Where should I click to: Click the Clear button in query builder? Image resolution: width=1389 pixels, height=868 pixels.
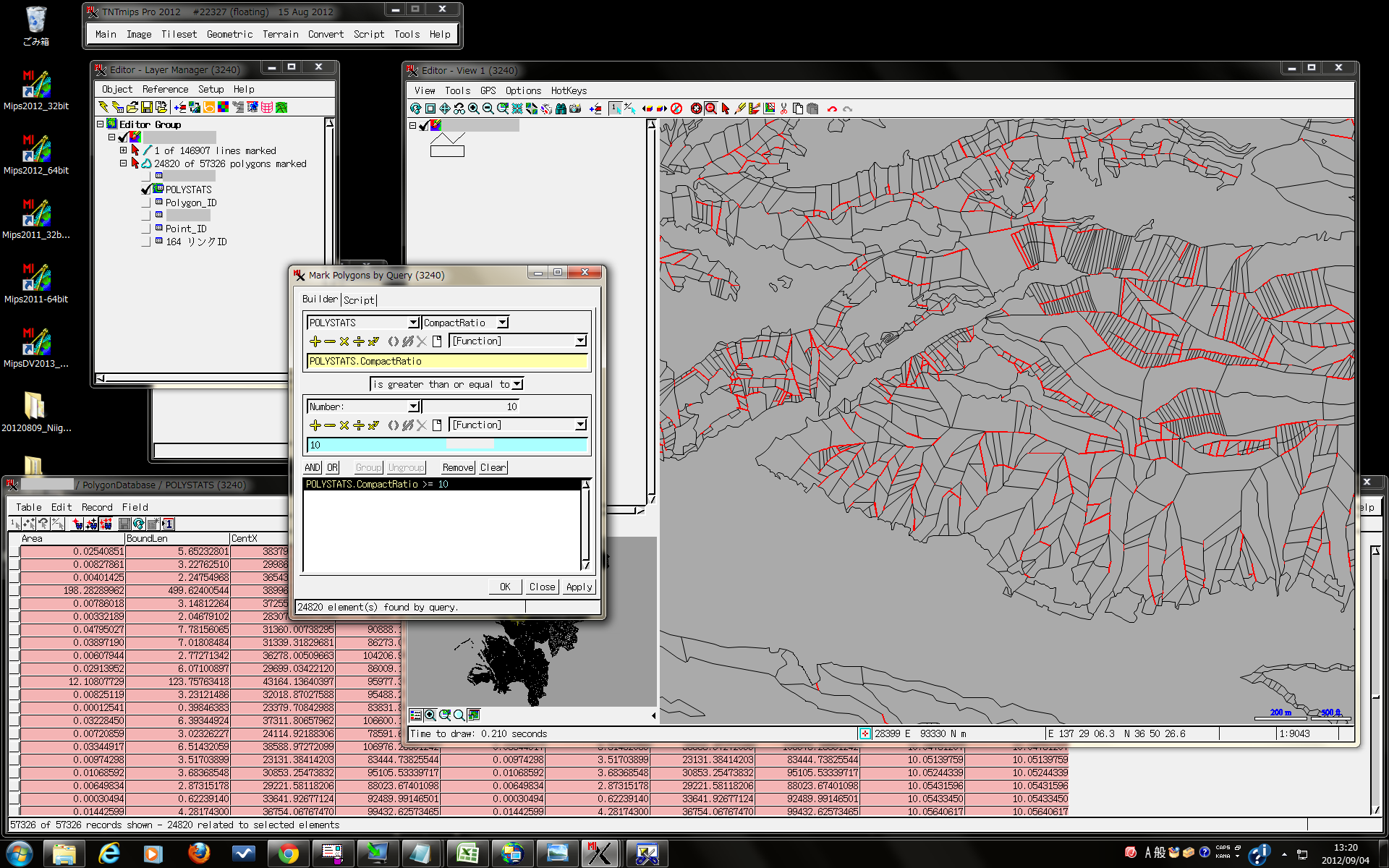493,467
